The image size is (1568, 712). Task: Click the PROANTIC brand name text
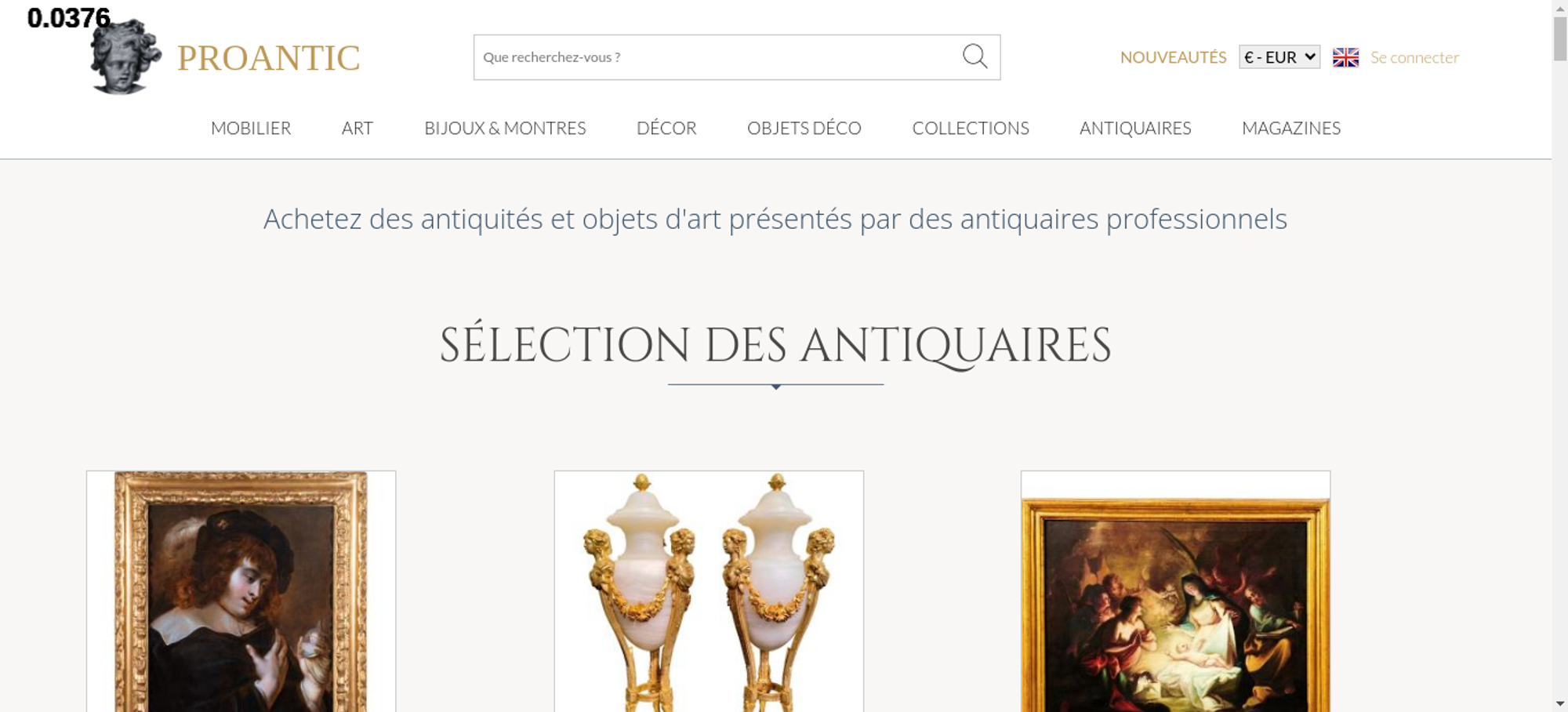click(x=268, y=58)
